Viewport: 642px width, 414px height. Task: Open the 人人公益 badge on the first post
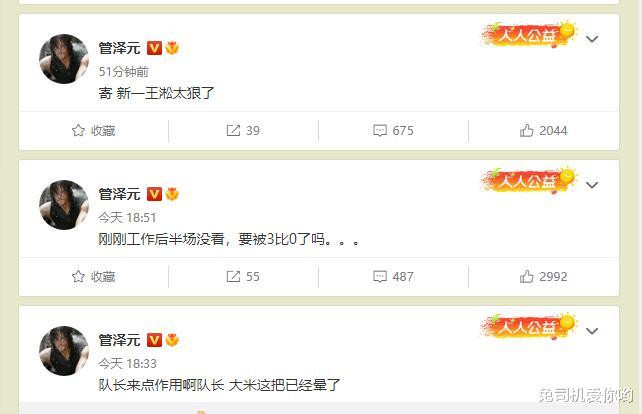529,34
